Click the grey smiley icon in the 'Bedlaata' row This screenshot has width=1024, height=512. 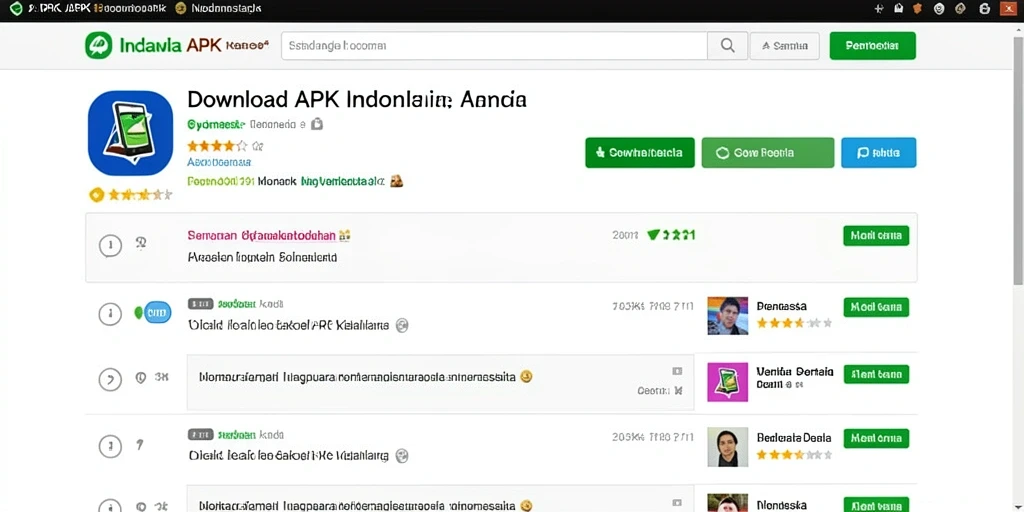pyautogui.click(x=402, y=456)
